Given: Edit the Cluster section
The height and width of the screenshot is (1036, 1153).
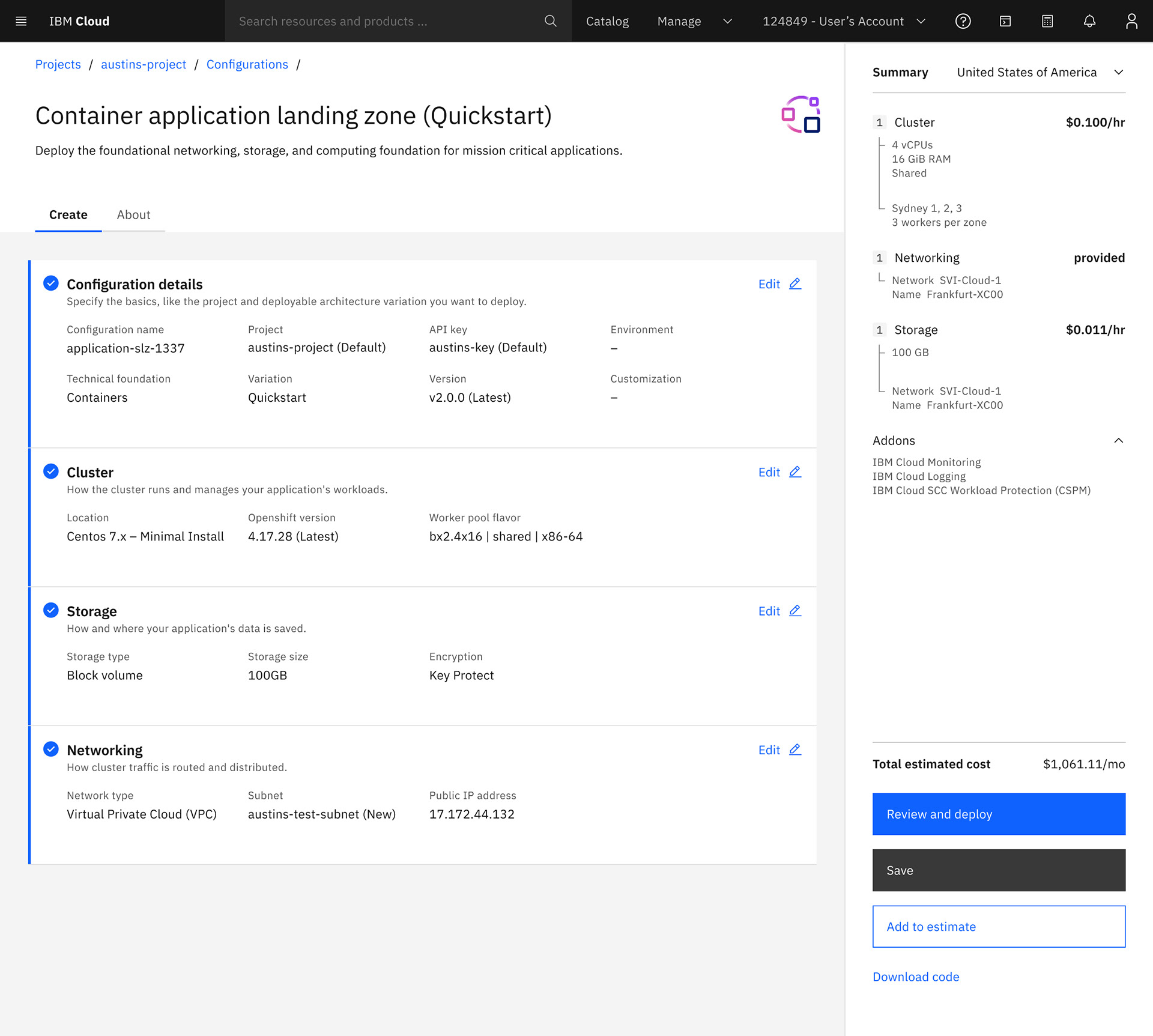Looking at the screenshot, I should (769, 472).
